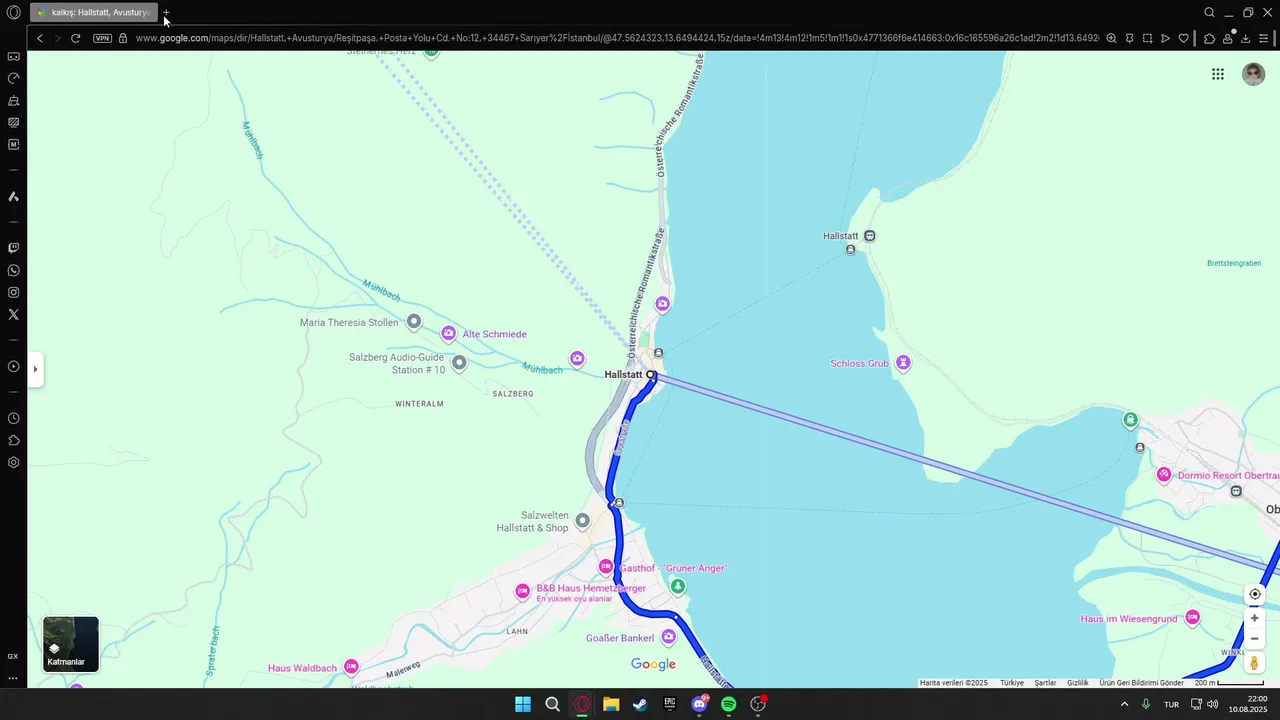Select Haus Waldbach lodging marker
The width and height of the screenshot is (1280, 720).
click(351, 667)
